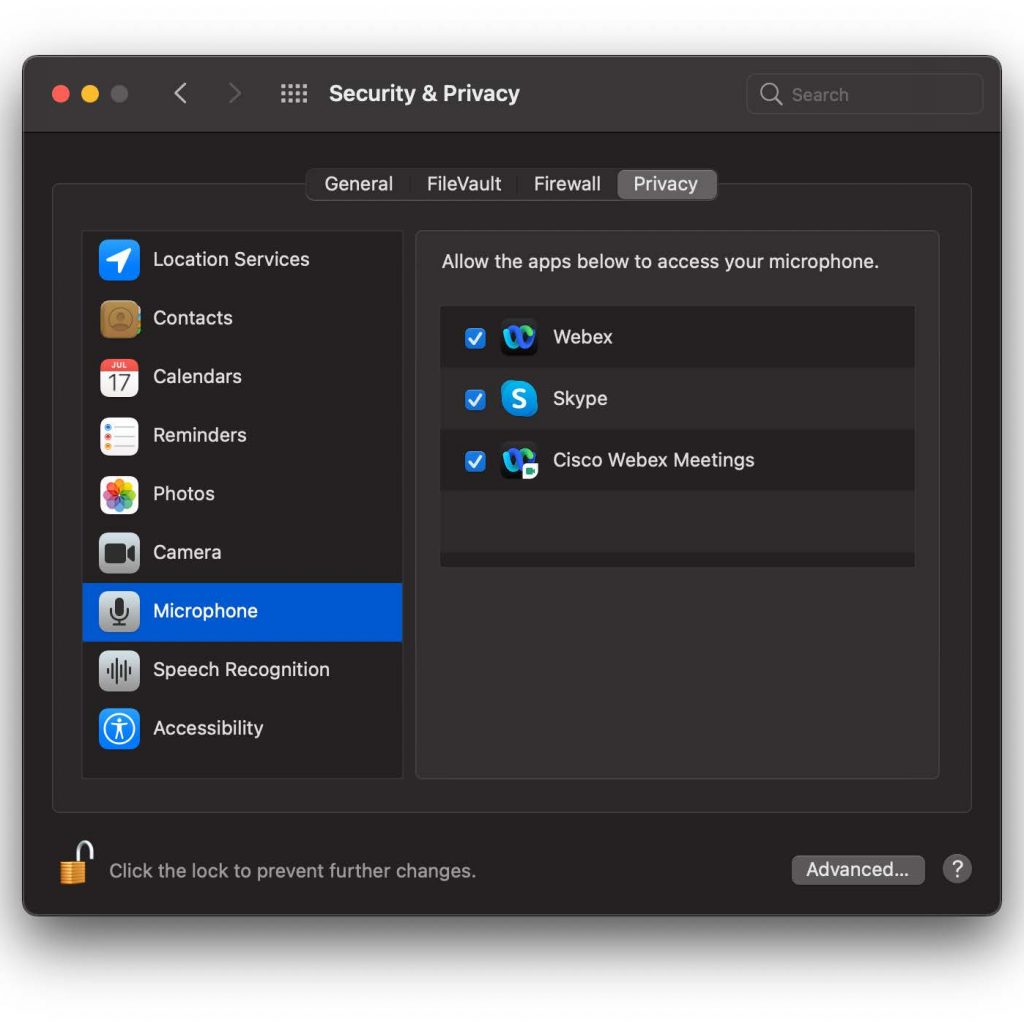Click the Contacts book icon

click(x=119, y=319)
